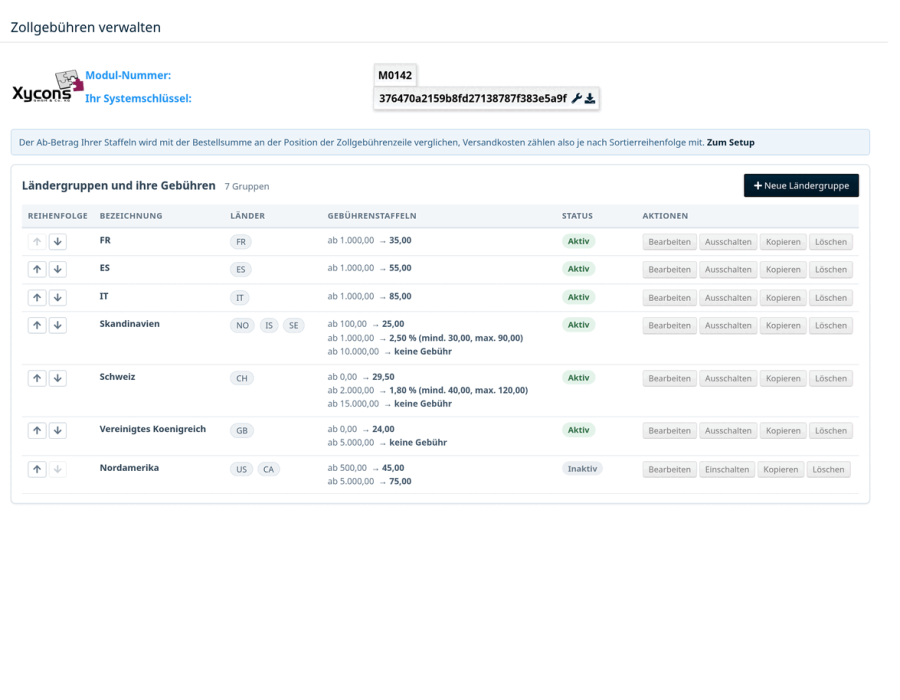Viewport: 900px width, 700px height.
Task: Move the Schweiz group down
Action: [x=57, y=378]
